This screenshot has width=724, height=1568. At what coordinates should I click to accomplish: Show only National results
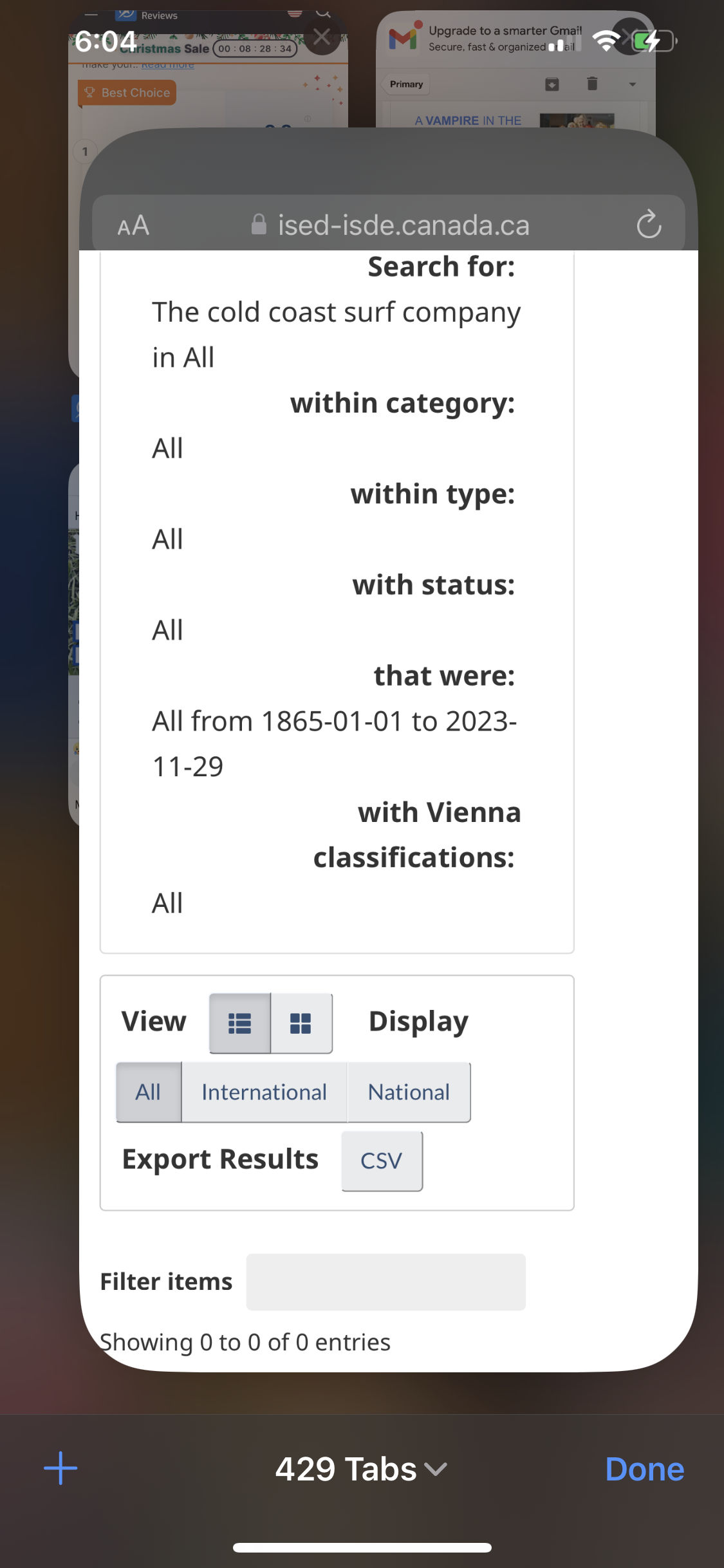tap(409, 1092)
